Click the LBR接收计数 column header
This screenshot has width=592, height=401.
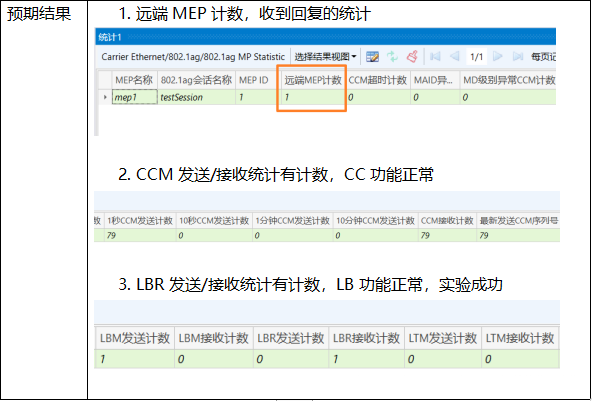366,338
